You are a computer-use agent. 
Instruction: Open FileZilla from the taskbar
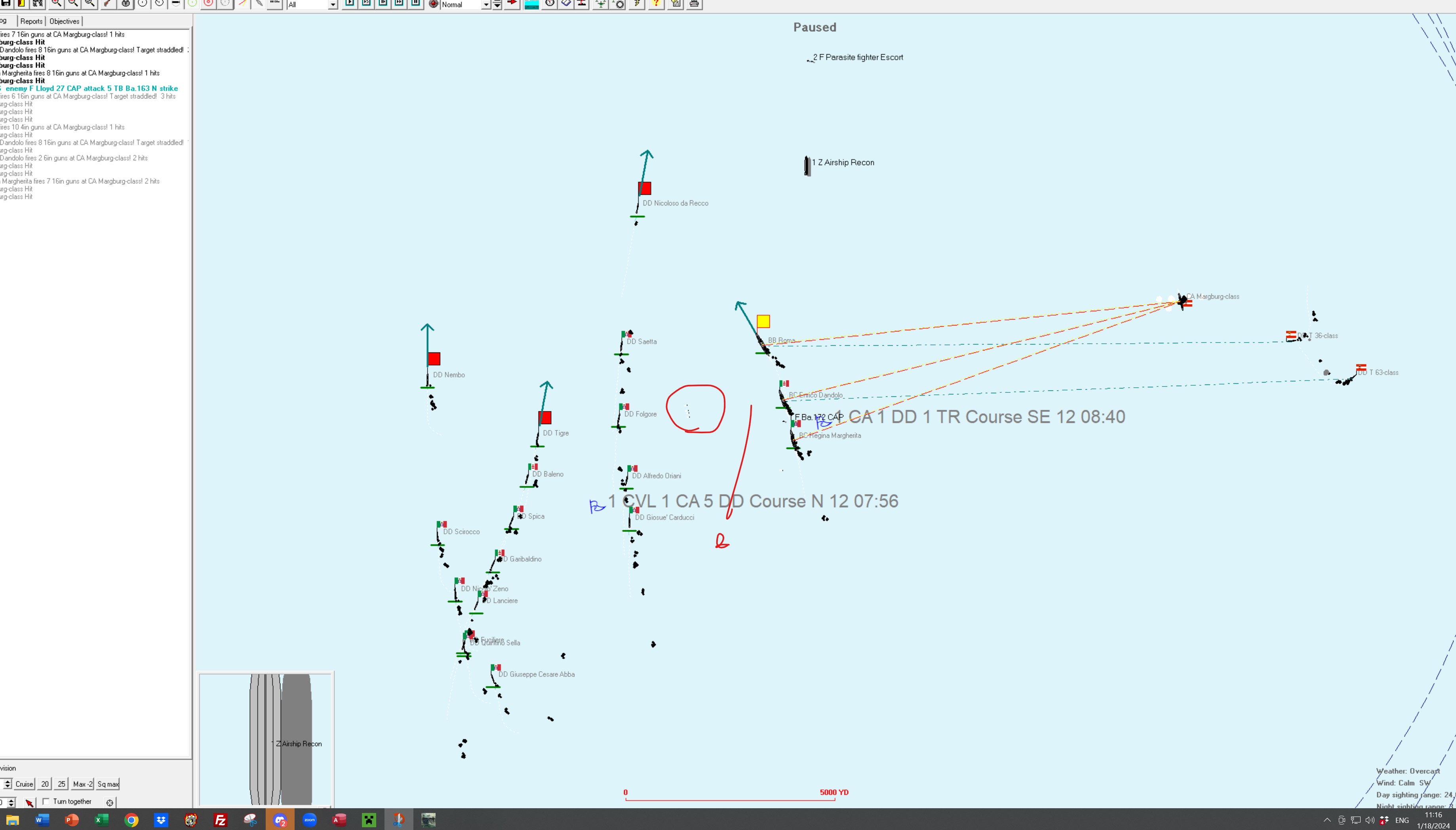(x=221, y=820)
